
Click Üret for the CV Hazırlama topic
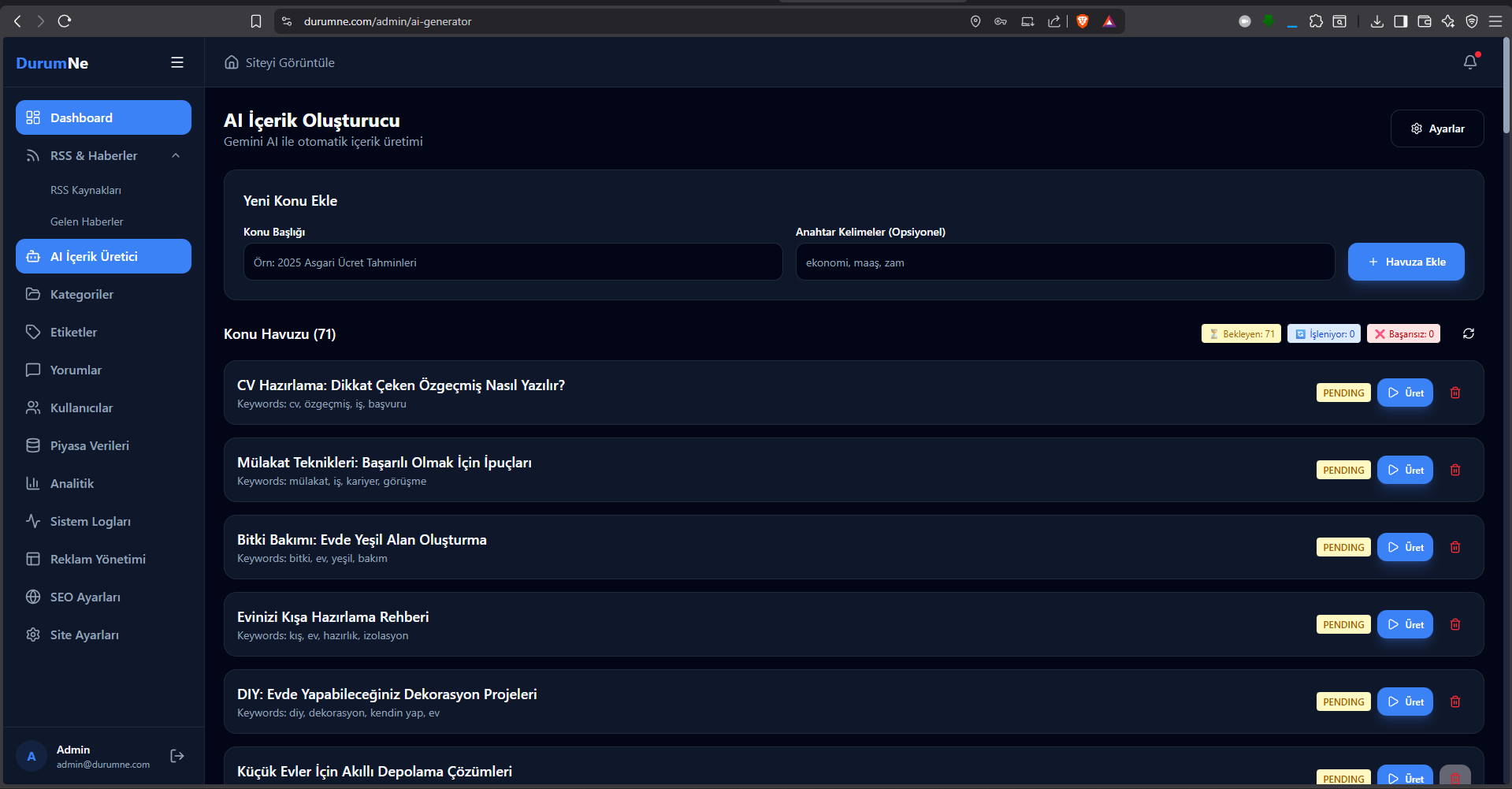tap(1406, 393)
